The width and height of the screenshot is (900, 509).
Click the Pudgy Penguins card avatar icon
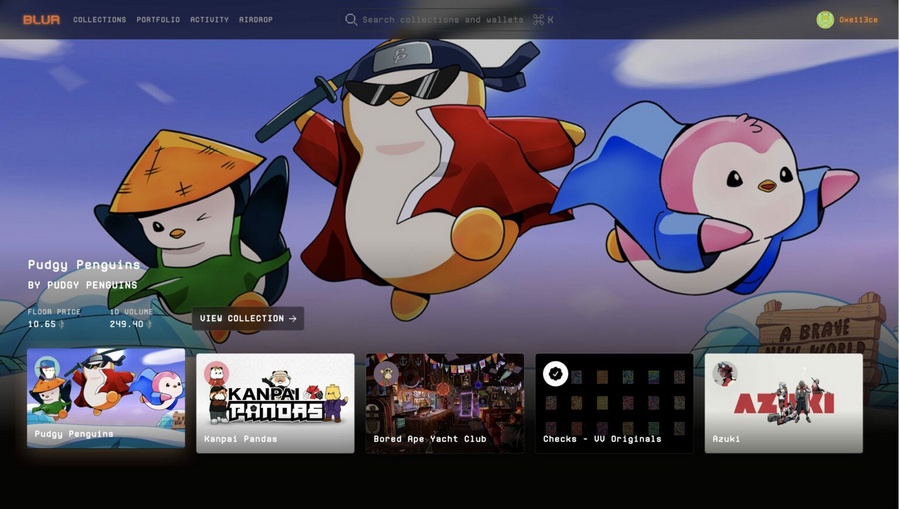pos(47,369)
